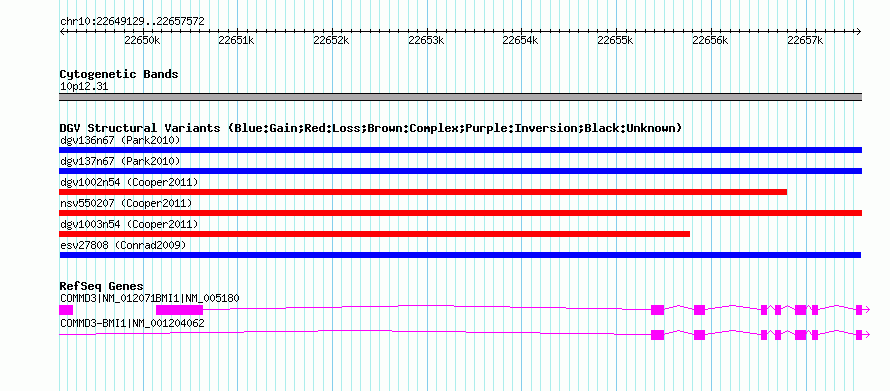Viewport: 890px width, 391px height.
Task: Click the dgv1003n54 (Cooper2011) label
Action: tap(129, 225)
